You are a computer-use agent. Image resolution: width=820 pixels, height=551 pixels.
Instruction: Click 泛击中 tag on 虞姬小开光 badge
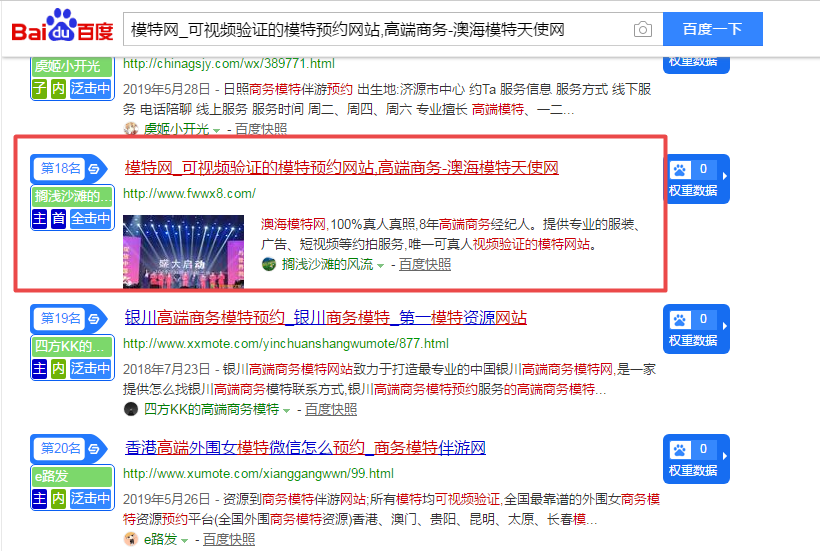pos(90,88)
